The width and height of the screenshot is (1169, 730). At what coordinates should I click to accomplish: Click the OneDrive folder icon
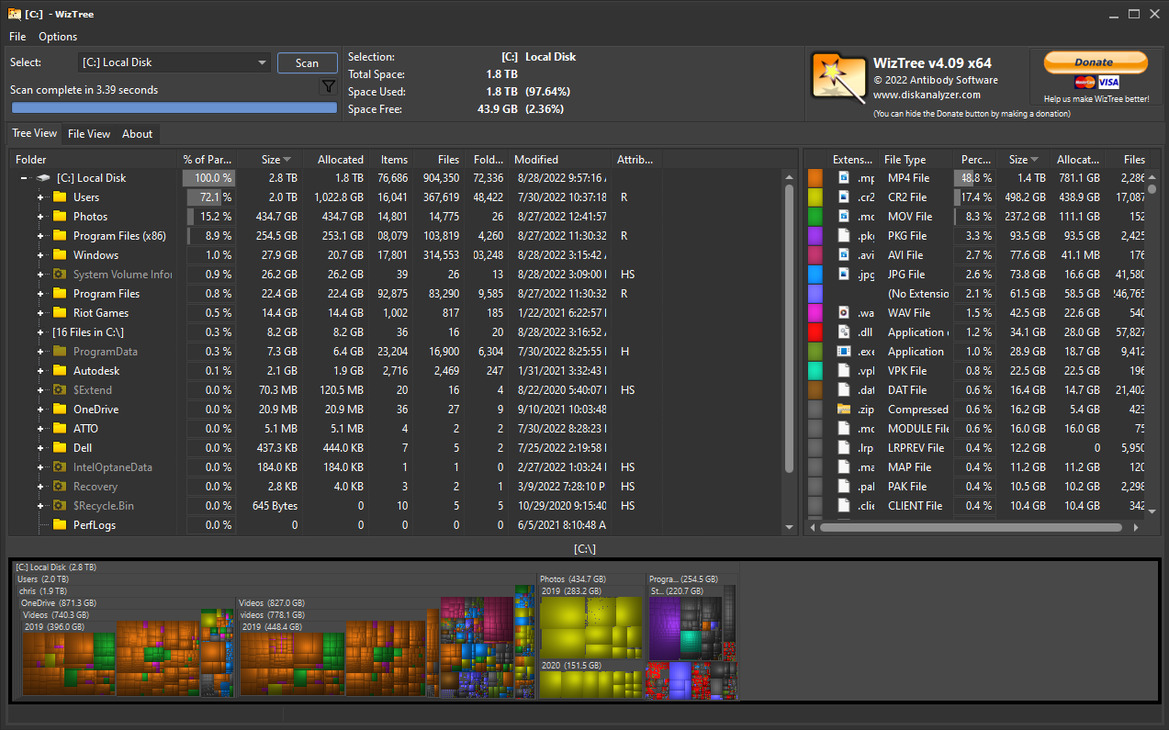60,409
